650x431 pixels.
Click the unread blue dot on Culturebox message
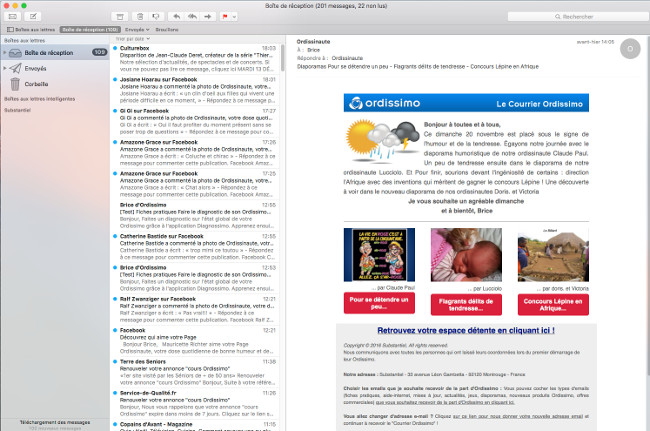click(x=115, y=48)
